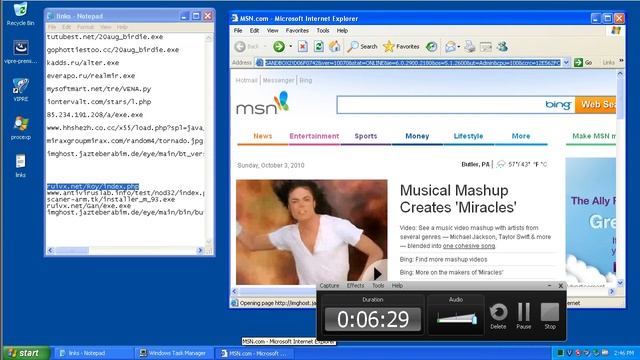Click the Home icon in IE toolbar
This screenshot has width=640, height=360.
[x=335, y=46]
